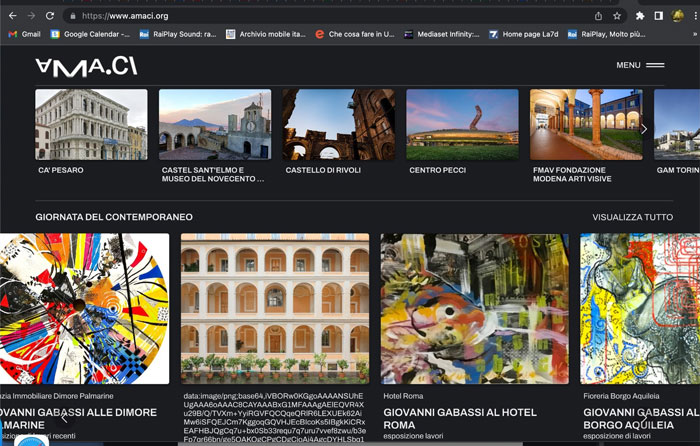Click the padlock site info icon
Screen dimensions: 700x446
point(72,16)
